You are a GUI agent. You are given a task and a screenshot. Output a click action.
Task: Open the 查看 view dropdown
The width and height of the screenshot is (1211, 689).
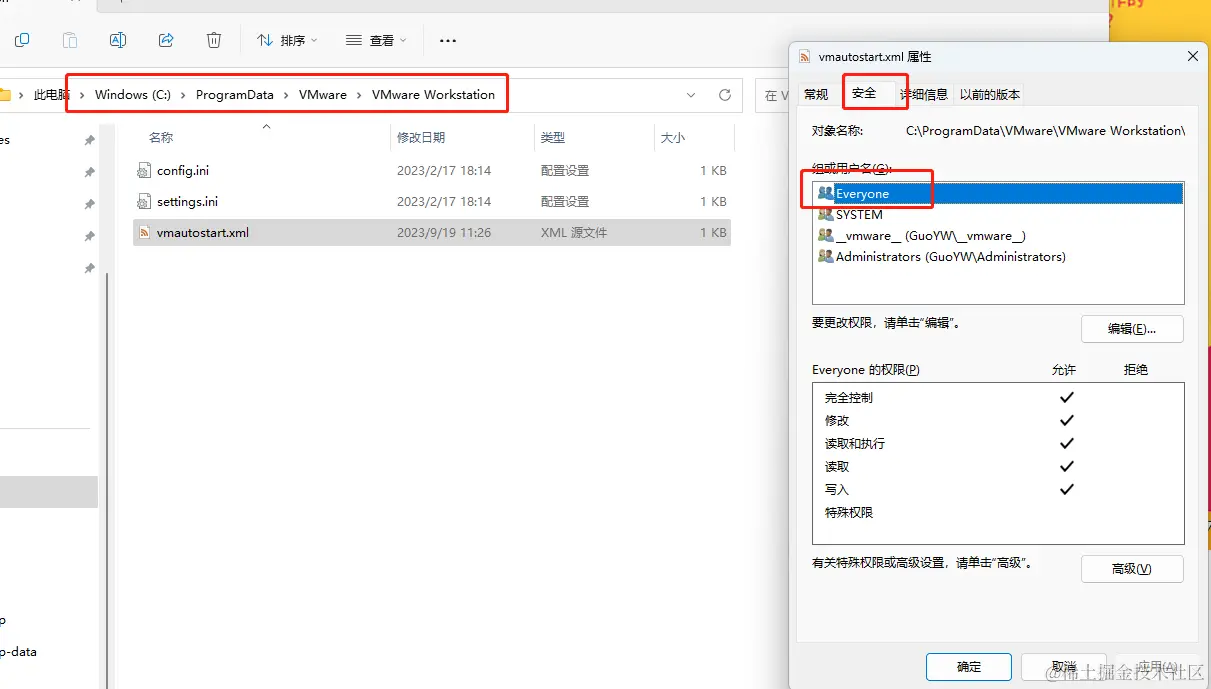pyautogui.click(x=376, y=40)
